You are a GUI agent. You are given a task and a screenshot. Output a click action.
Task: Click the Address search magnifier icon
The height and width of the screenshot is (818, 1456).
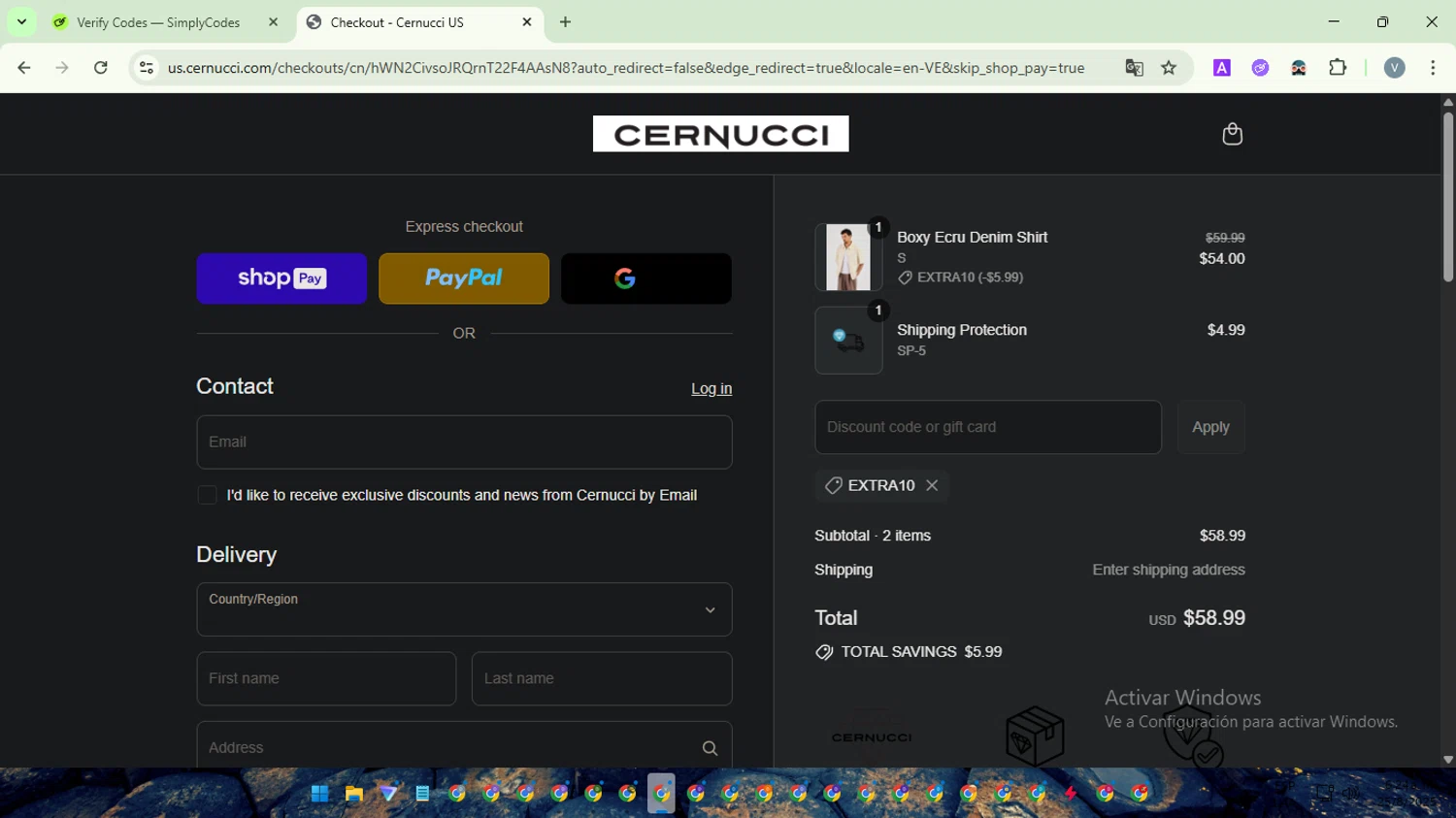[x=710, y=748]
